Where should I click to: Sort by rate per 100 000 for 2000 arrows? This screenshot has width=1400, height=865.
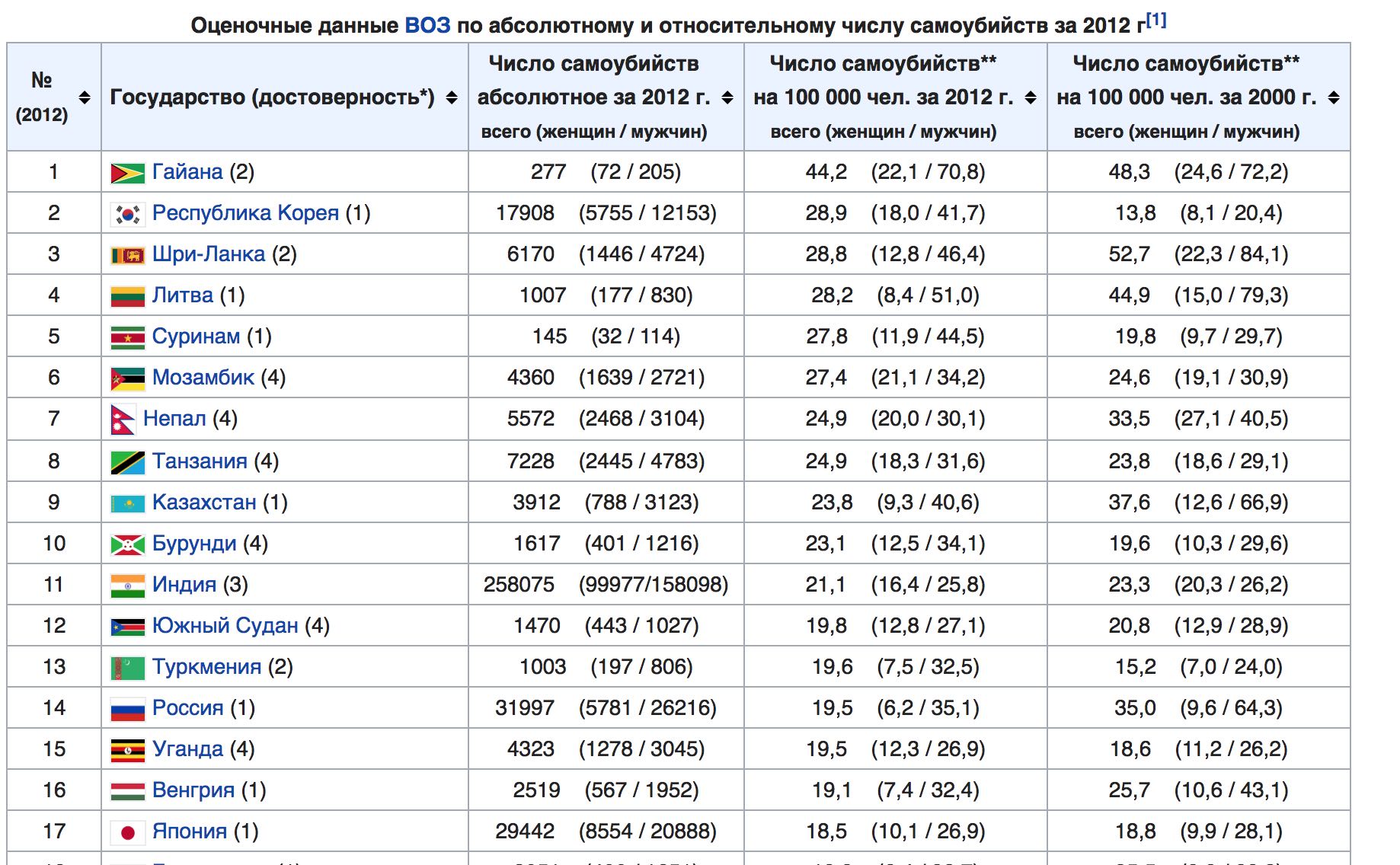pos(1334,97)
